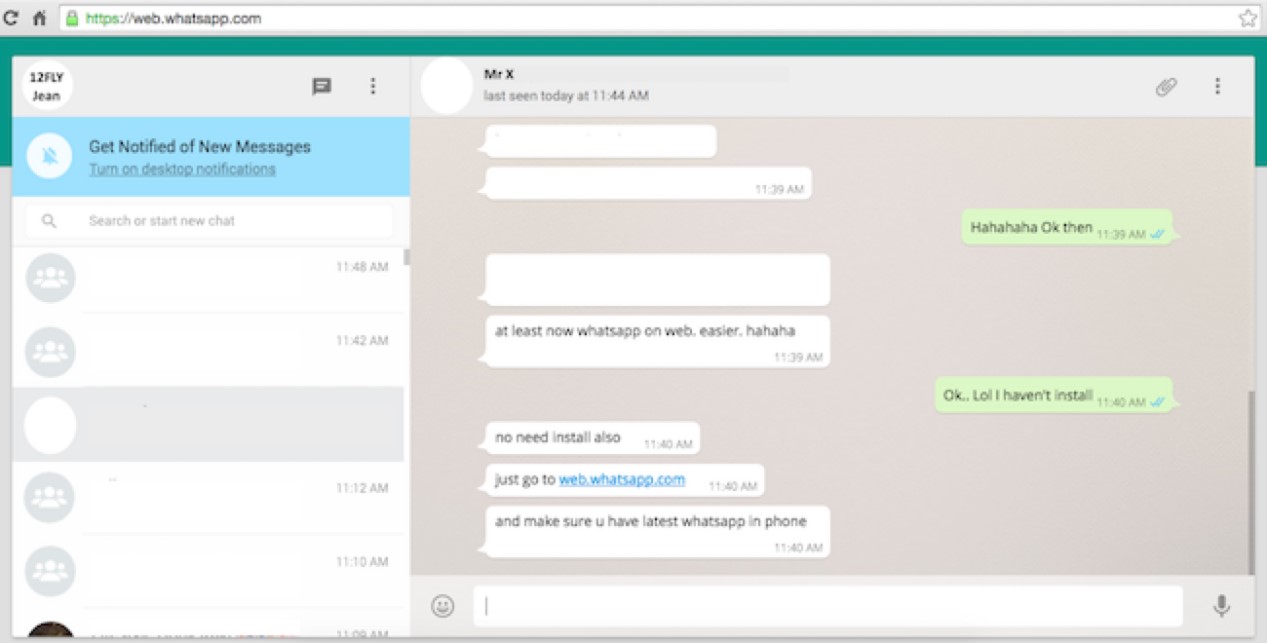Viewport: 1267px width, 643px height.
Task: Open a new chat with the chat icon
Action: click(x=321, y=86)
